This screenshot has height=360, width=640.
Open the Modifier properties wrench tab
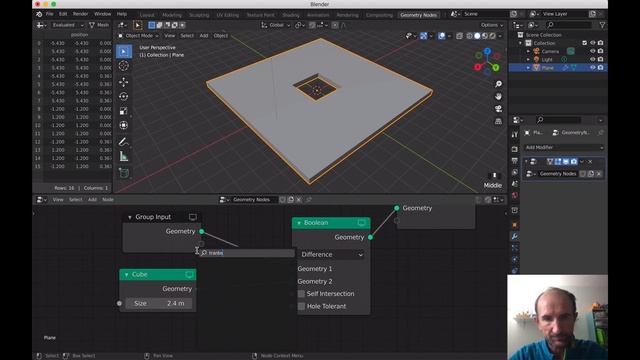pos(515,236)
